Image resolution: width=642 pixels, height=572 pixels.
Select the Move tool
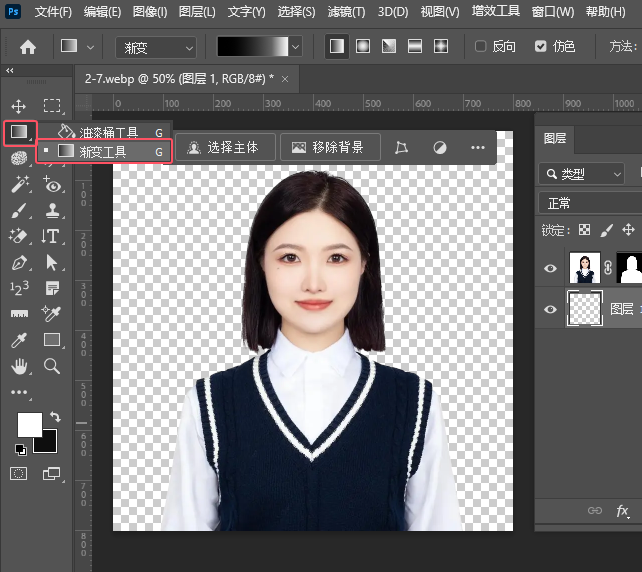[19, 106]
